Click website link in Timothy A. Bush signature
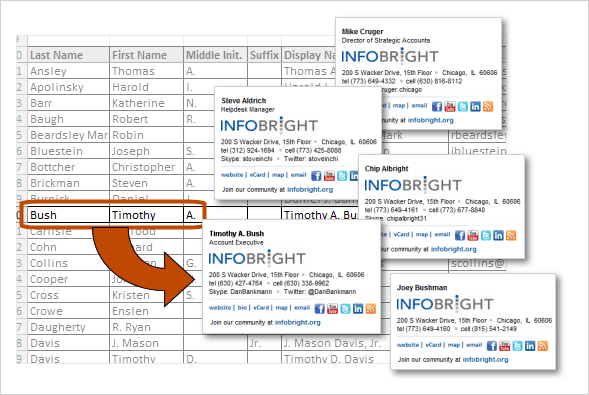This screenshot has height=395, width=589. pos(220,308)
